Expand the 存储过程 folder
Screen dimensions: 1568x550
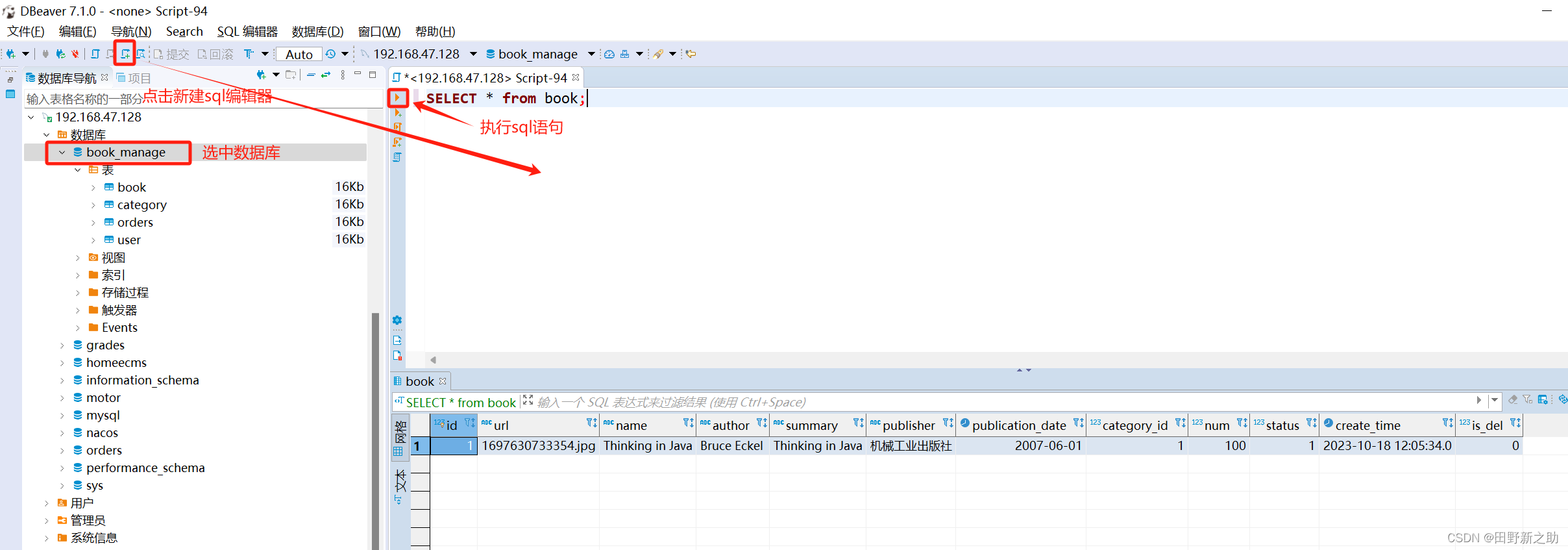(x=78, y=293)
